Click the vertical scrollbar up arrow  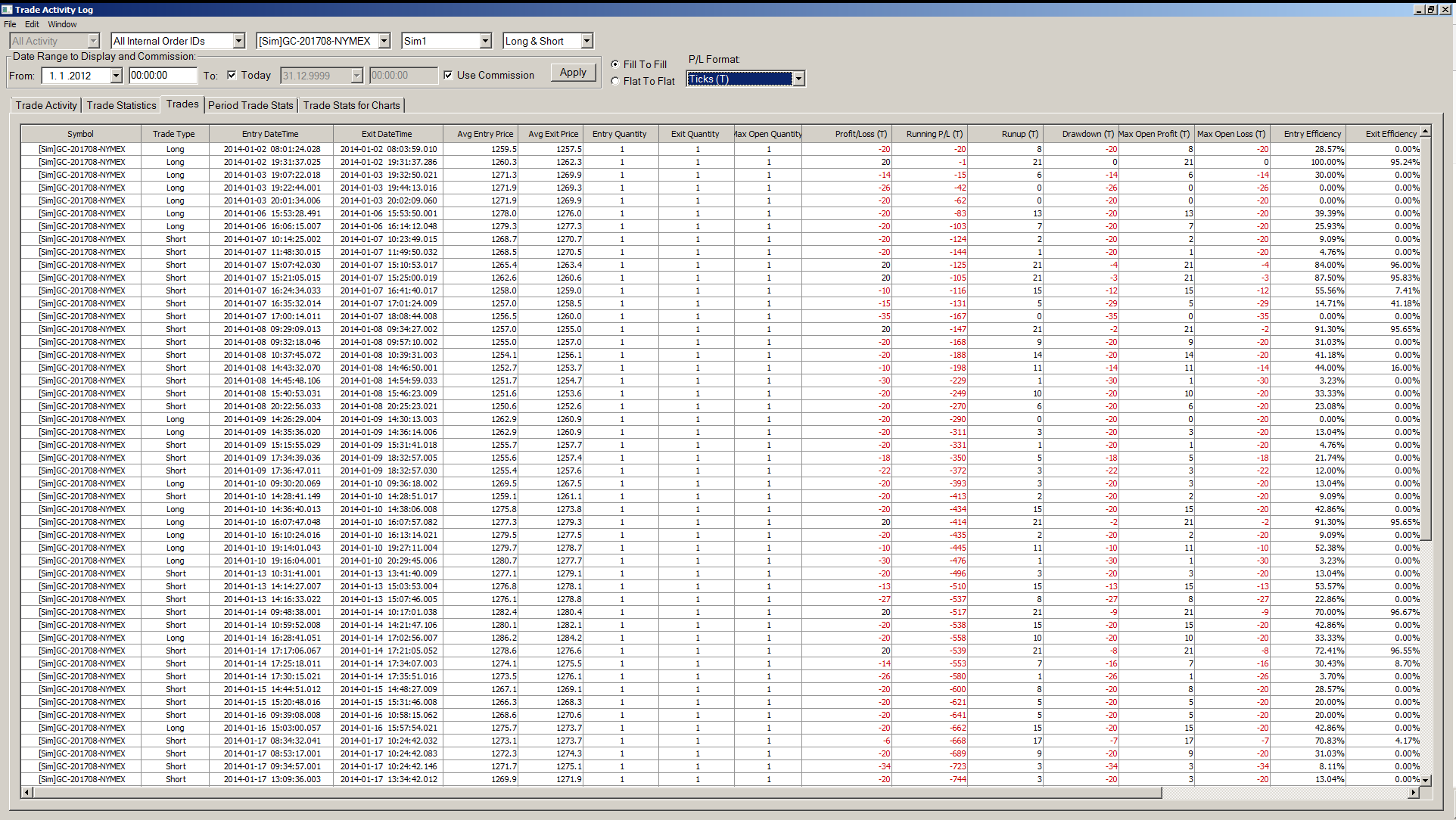[x=1425, y=132]
